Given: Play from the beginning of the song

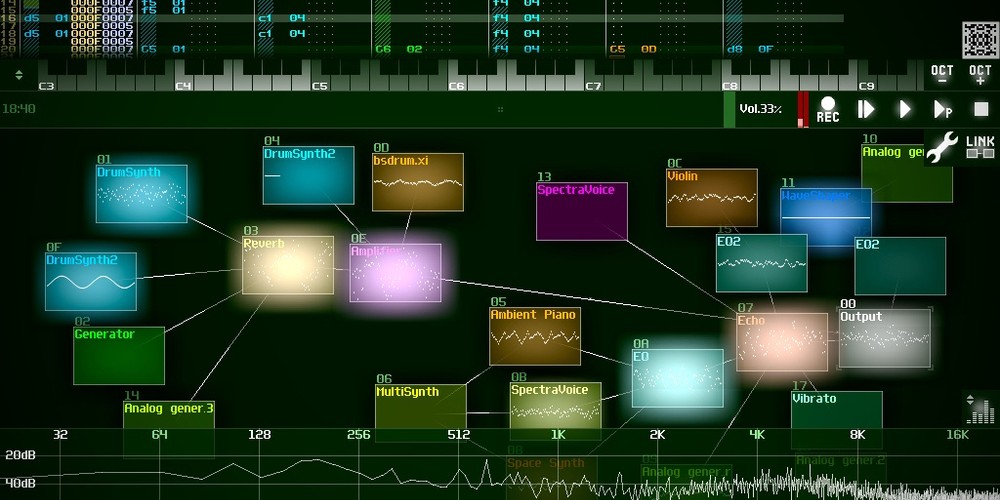Looking at the screenshot, I should 866,109.
